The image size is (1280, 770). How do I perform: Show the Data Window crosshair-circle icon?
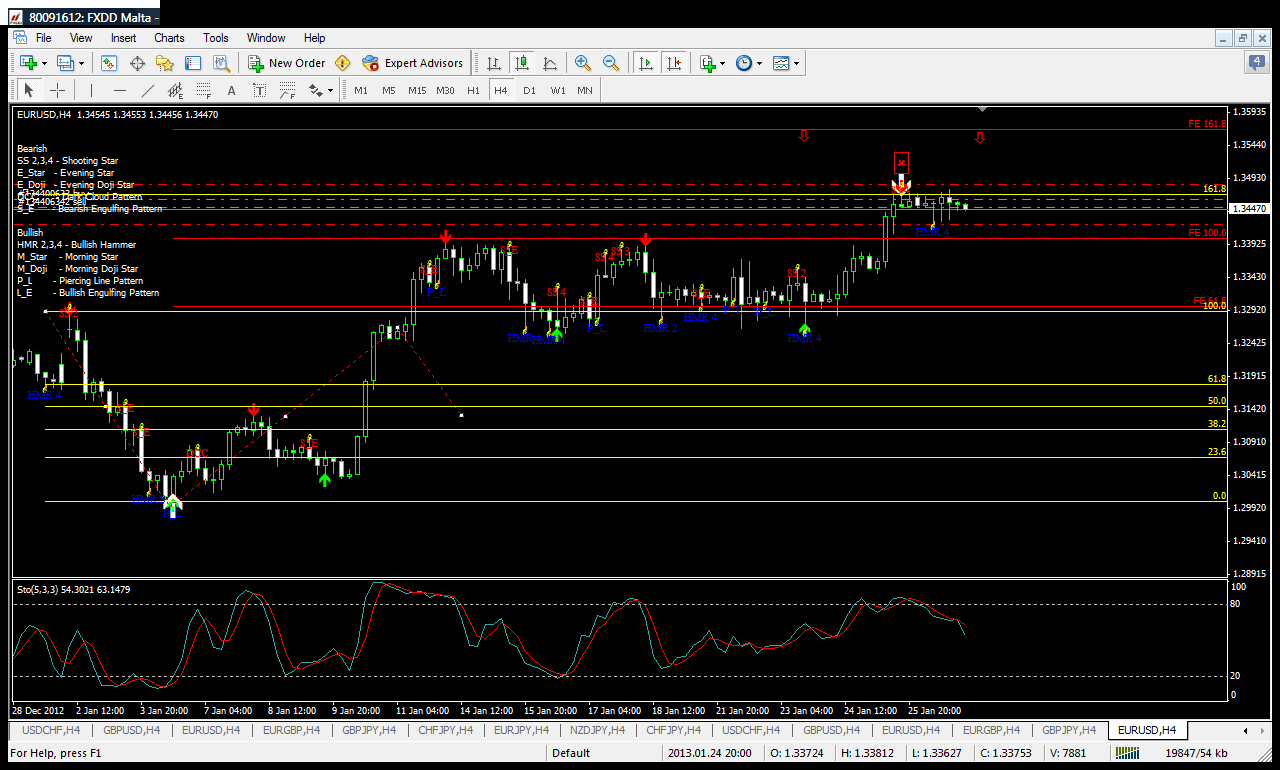pos(137,63)
